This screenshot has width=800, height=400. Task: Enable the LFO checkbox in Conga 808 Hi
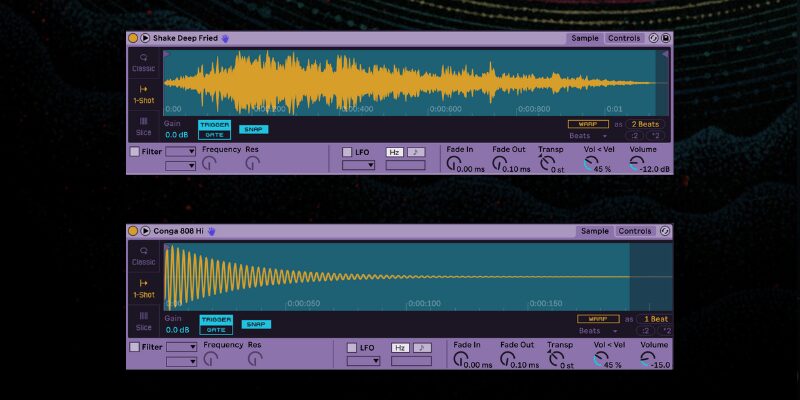(352, 347)
